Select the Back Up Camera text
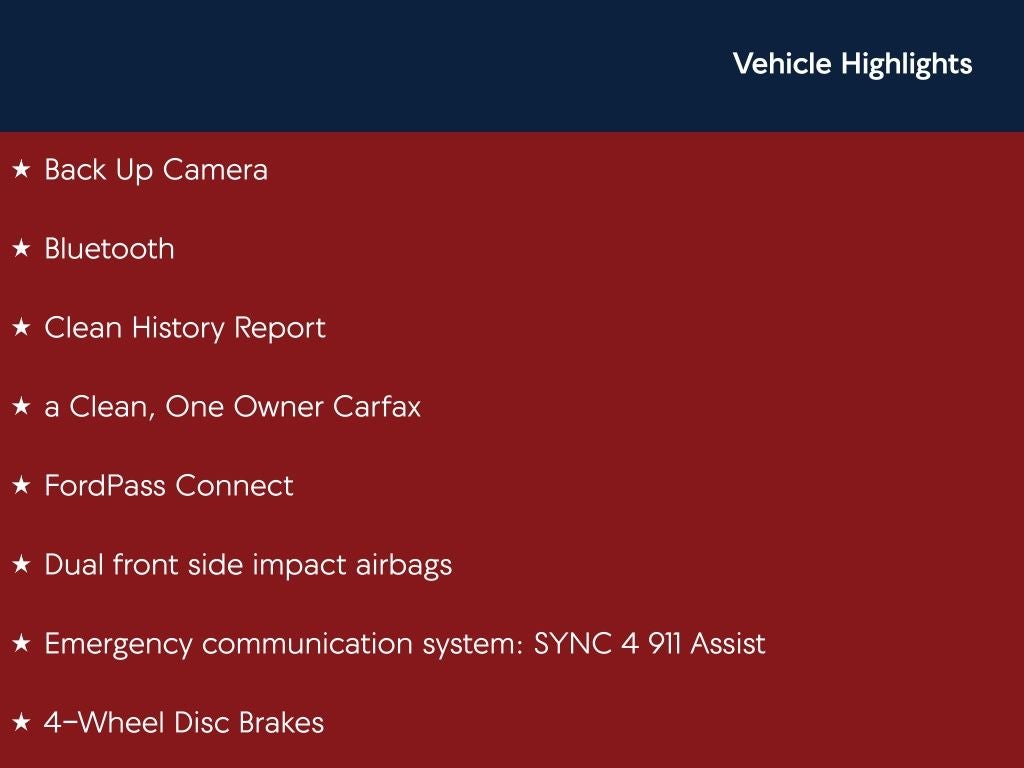Viewport: 1024px width, 768px height. (x=156, y=170)
